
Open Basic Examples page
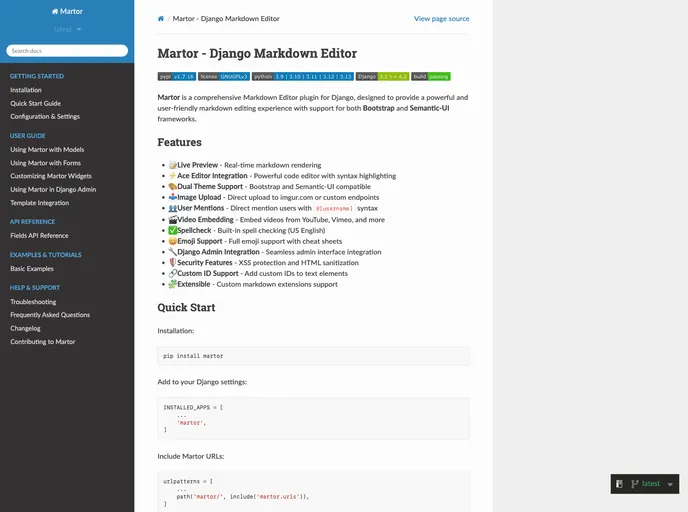(x=32, y=269)
